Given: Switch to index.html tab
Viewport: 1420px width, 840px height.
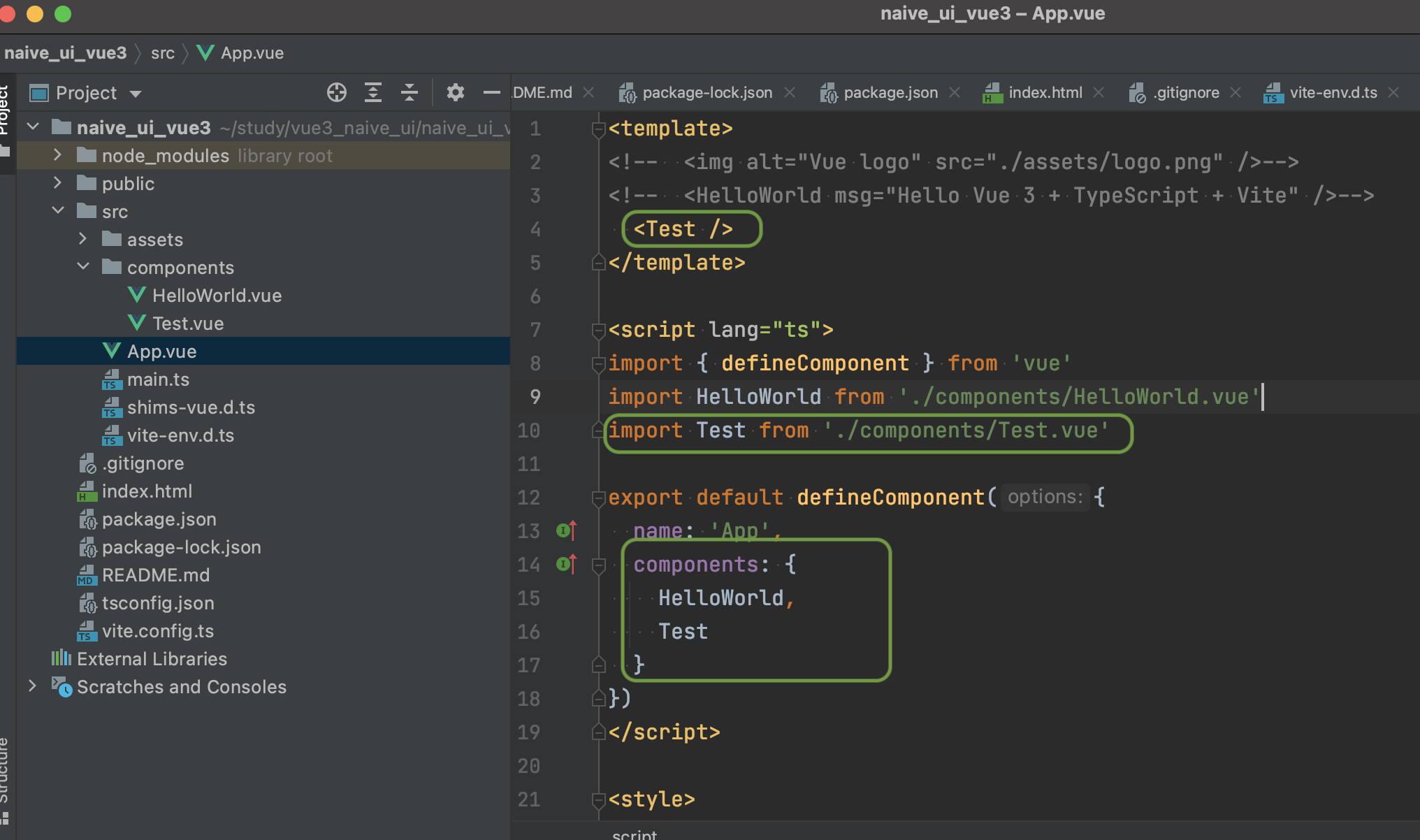Looking at the screenshot, I should [x=1044, y=92].
